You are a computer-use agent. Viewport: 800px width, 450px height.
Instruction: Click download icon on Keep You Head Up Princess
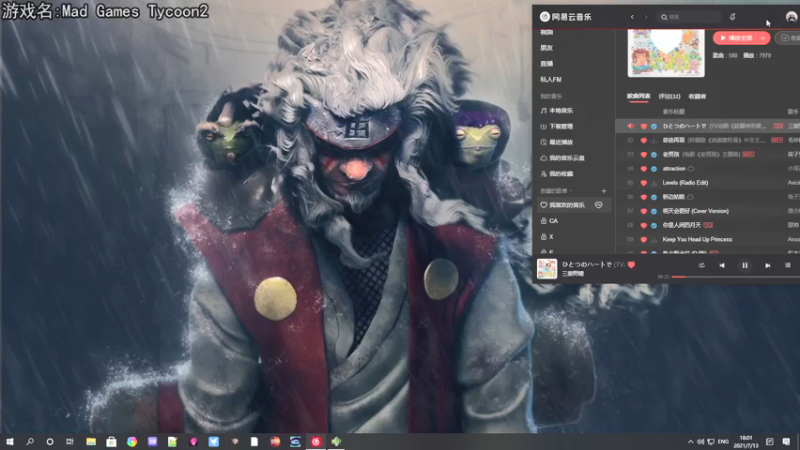[x=654, y=239]
